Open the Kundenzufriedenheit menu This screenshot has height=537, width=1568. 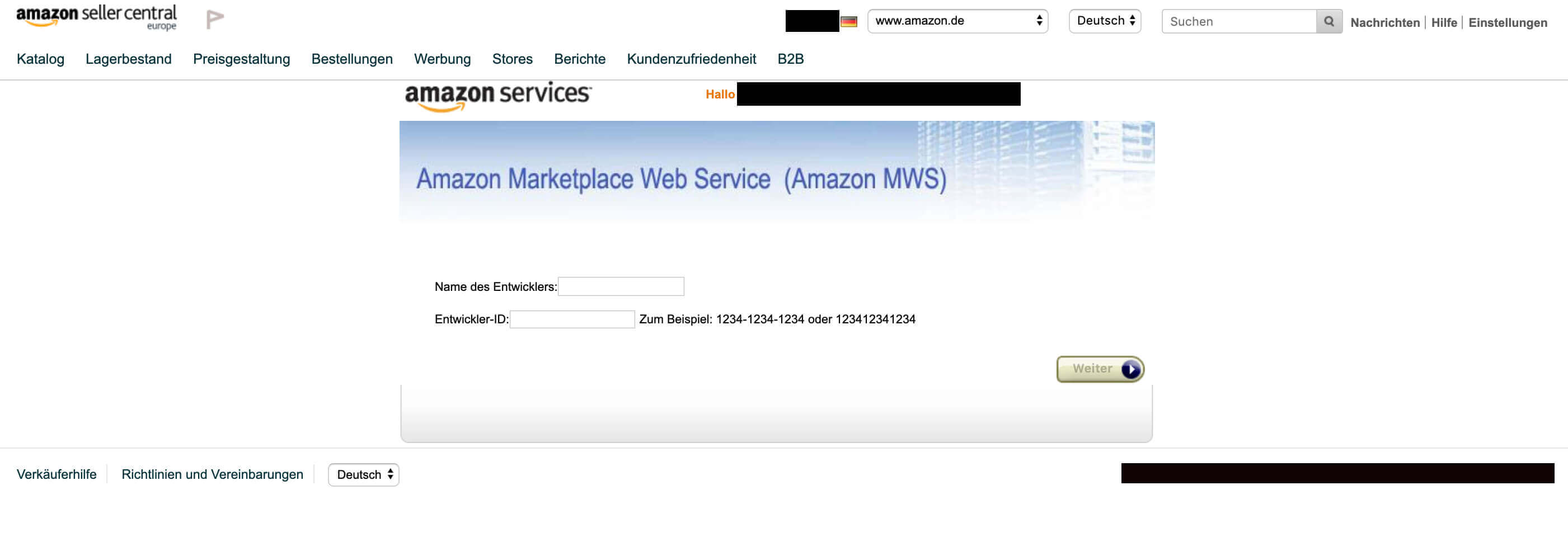[692, 59]
